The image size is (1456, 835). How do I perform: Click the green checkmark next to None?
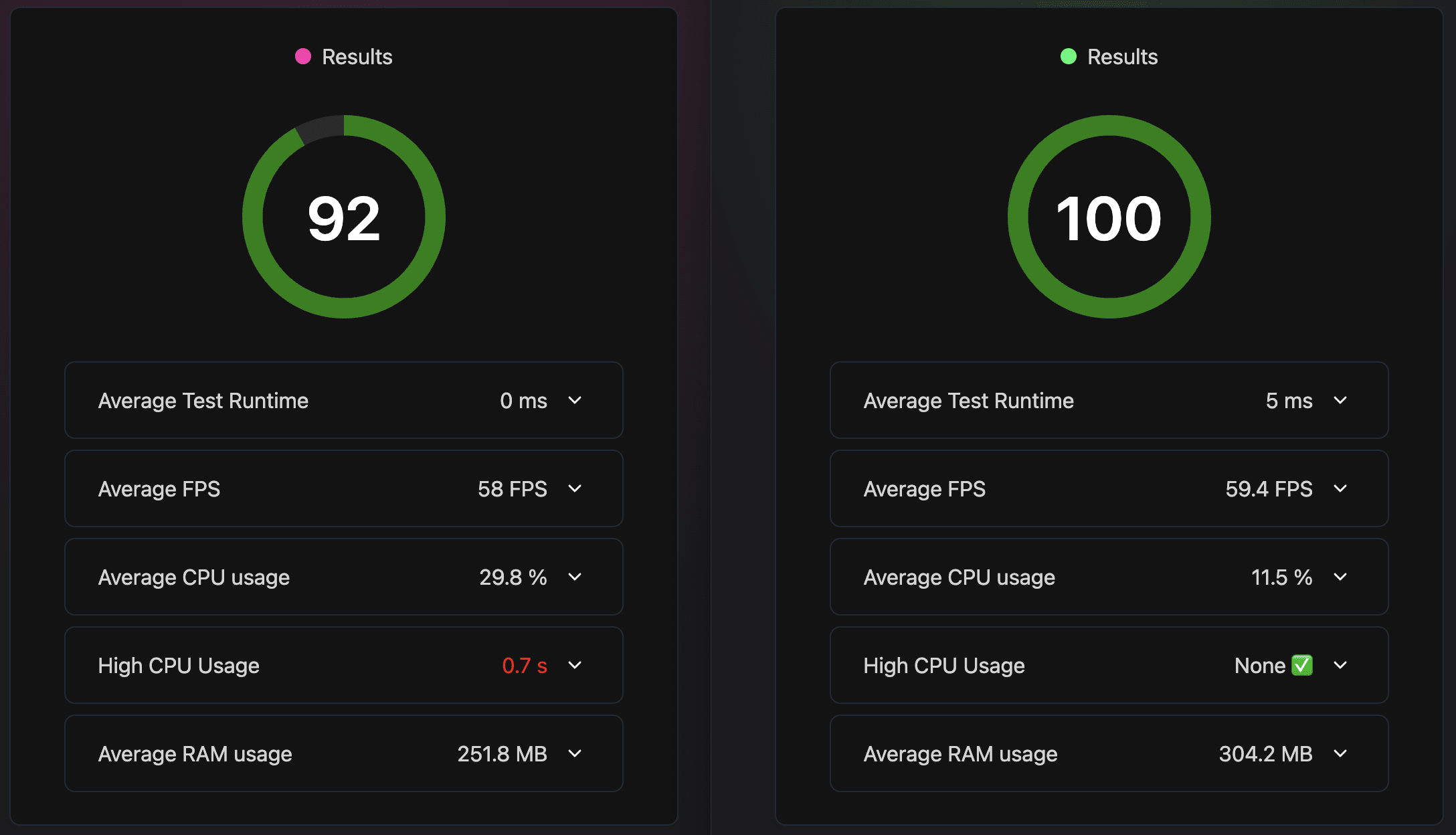(x=1301, y=665)
